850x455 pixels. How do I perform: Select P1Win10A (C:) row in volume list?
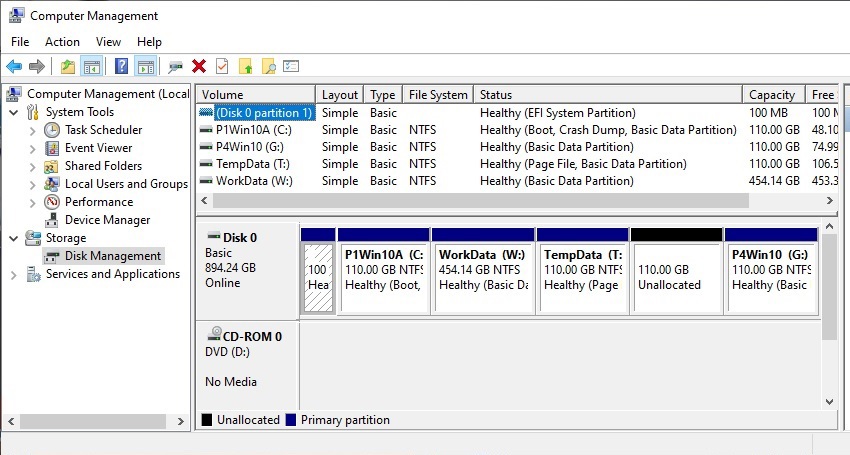point(517,130)
